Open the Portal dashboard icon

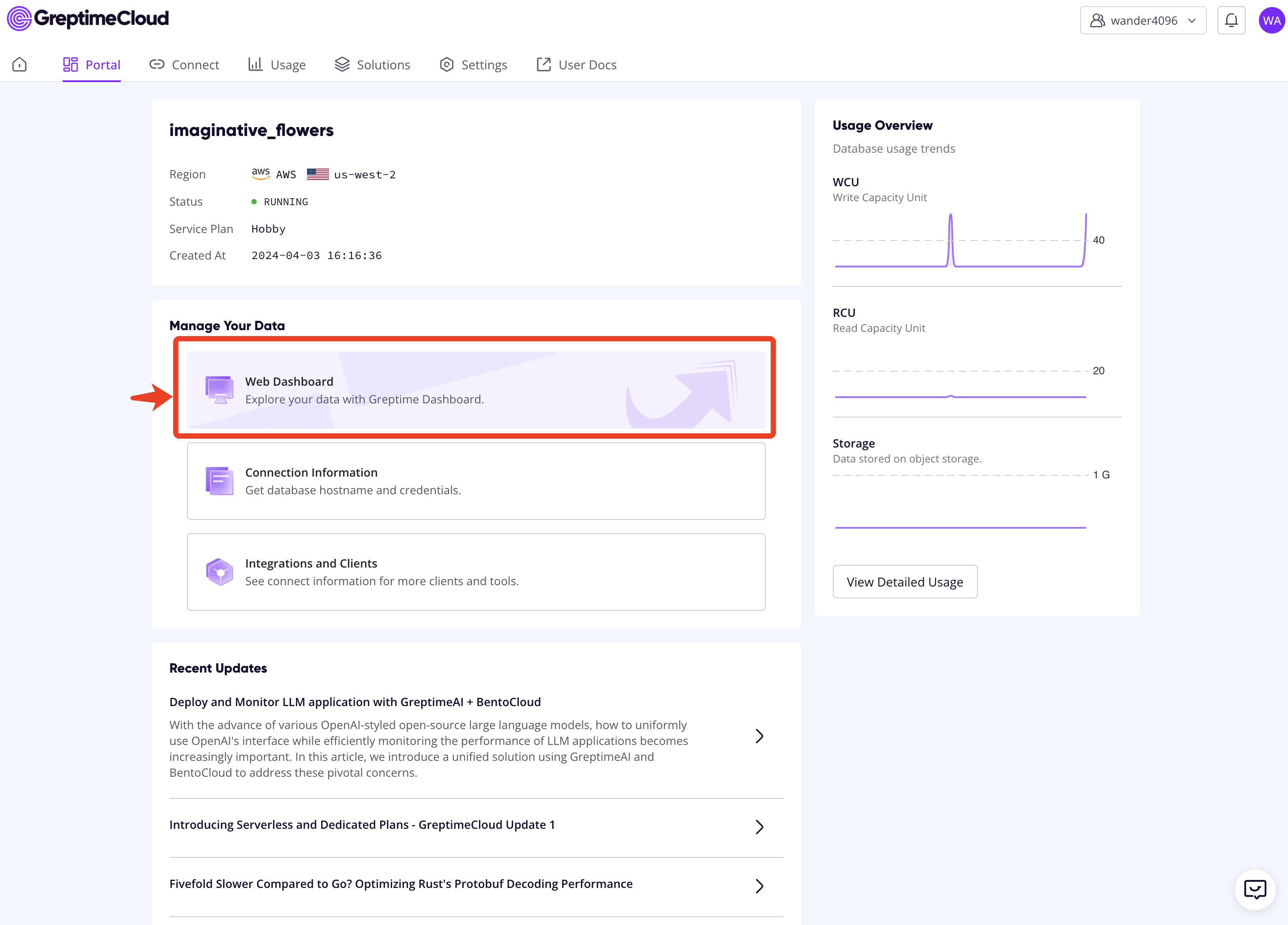coord(70,64)
